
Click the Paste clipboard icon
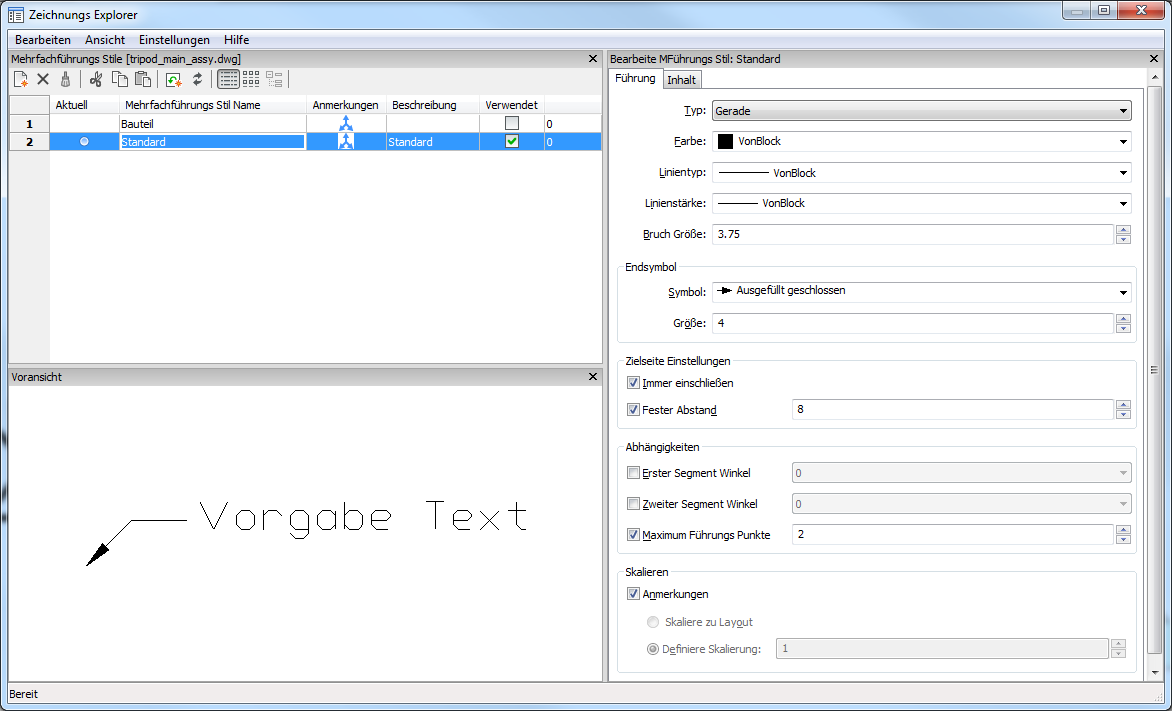[143, 79]
